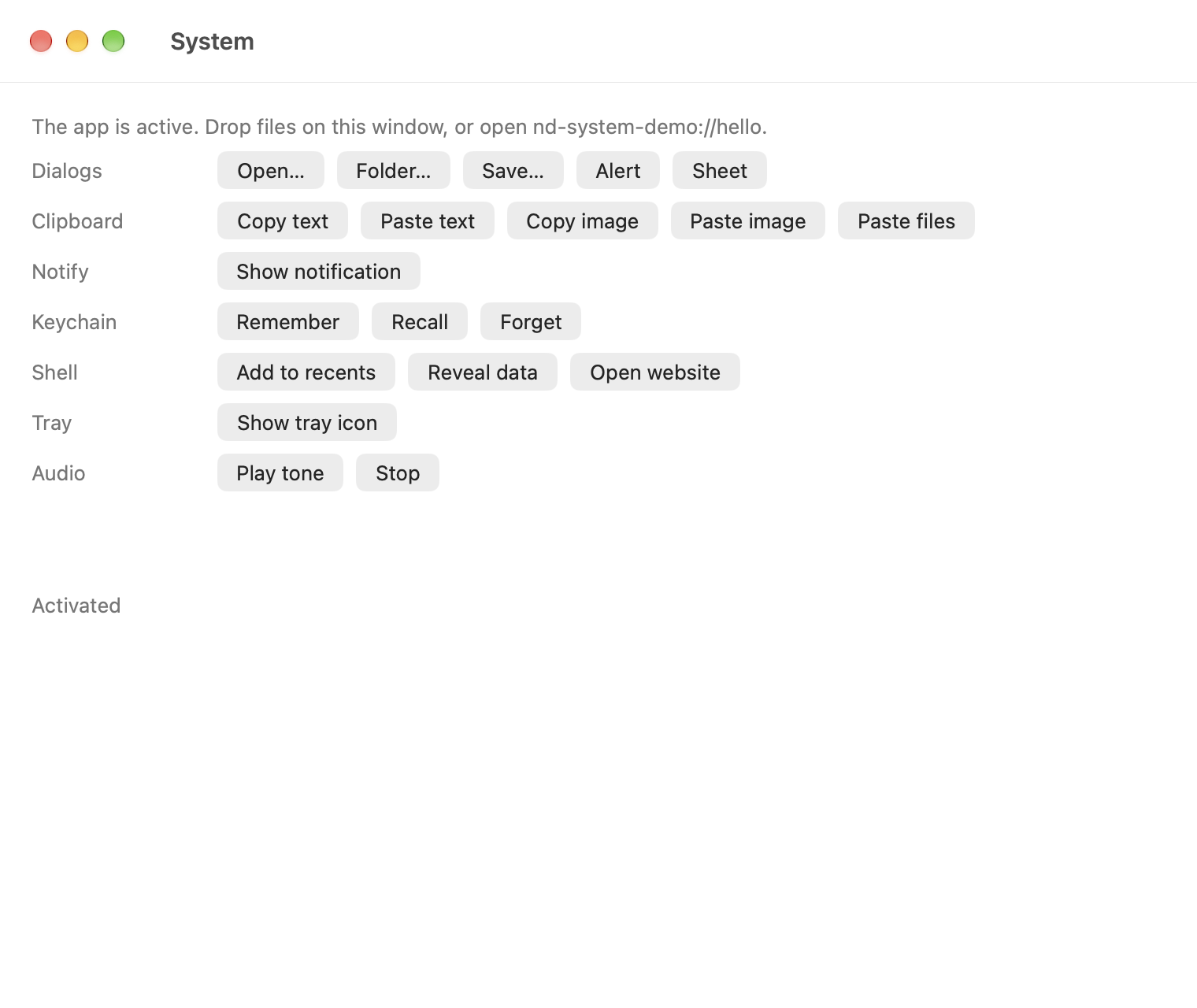Trigger the Show notification button
The height and width of the screenshot is (1008, 1197).
click(x=319, y=271)
